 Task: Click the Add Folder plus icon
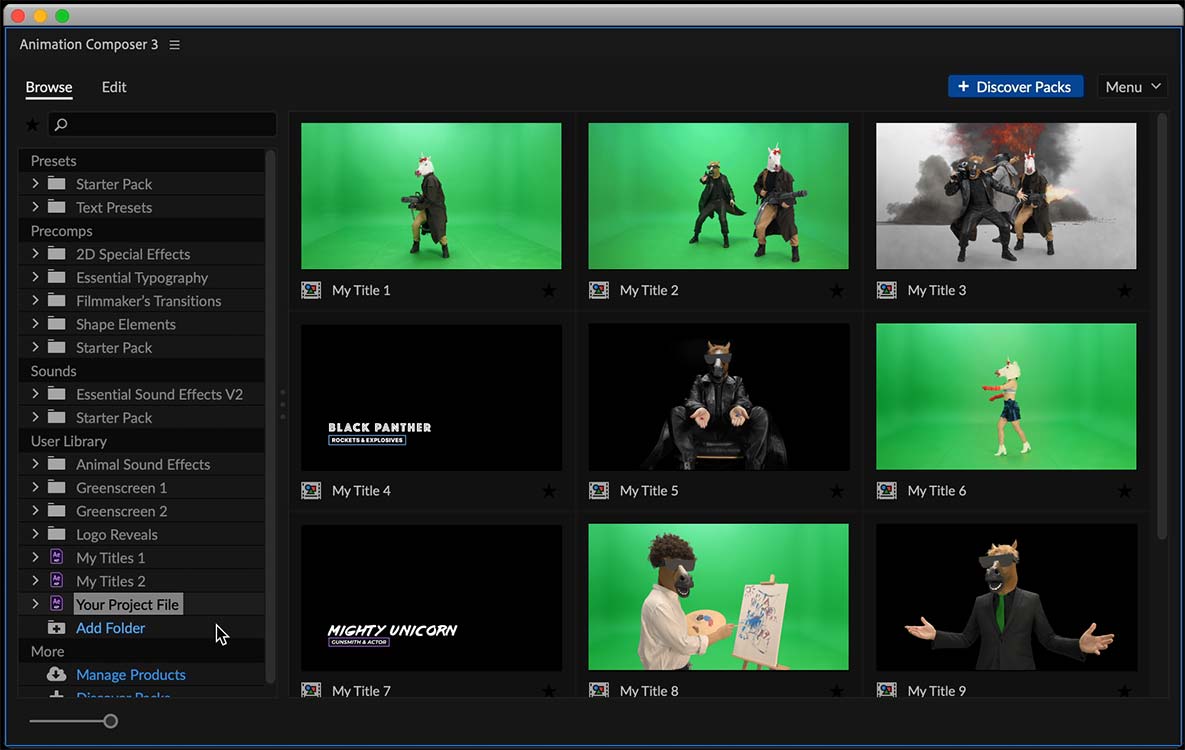pos(56,628)
